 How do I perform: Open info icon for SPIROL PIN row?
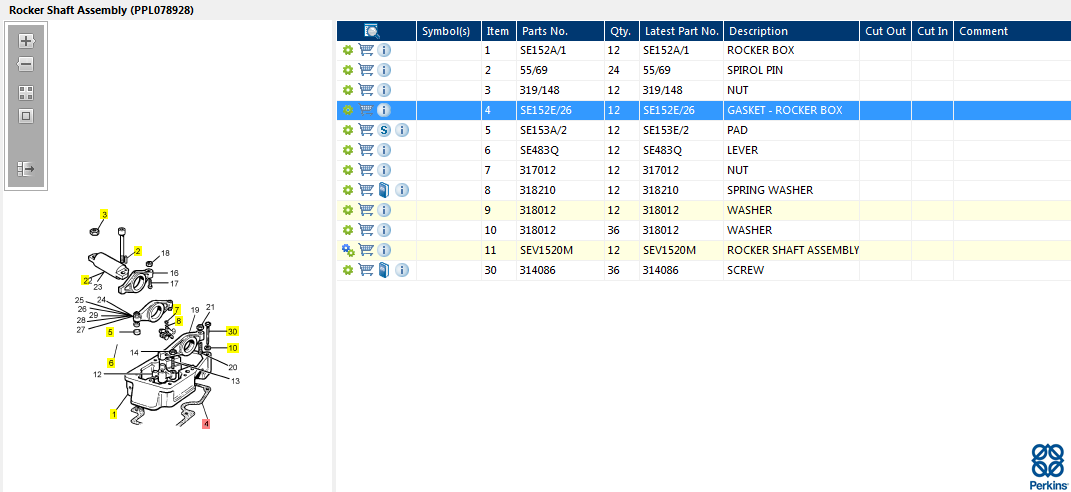tap(384, 70)
